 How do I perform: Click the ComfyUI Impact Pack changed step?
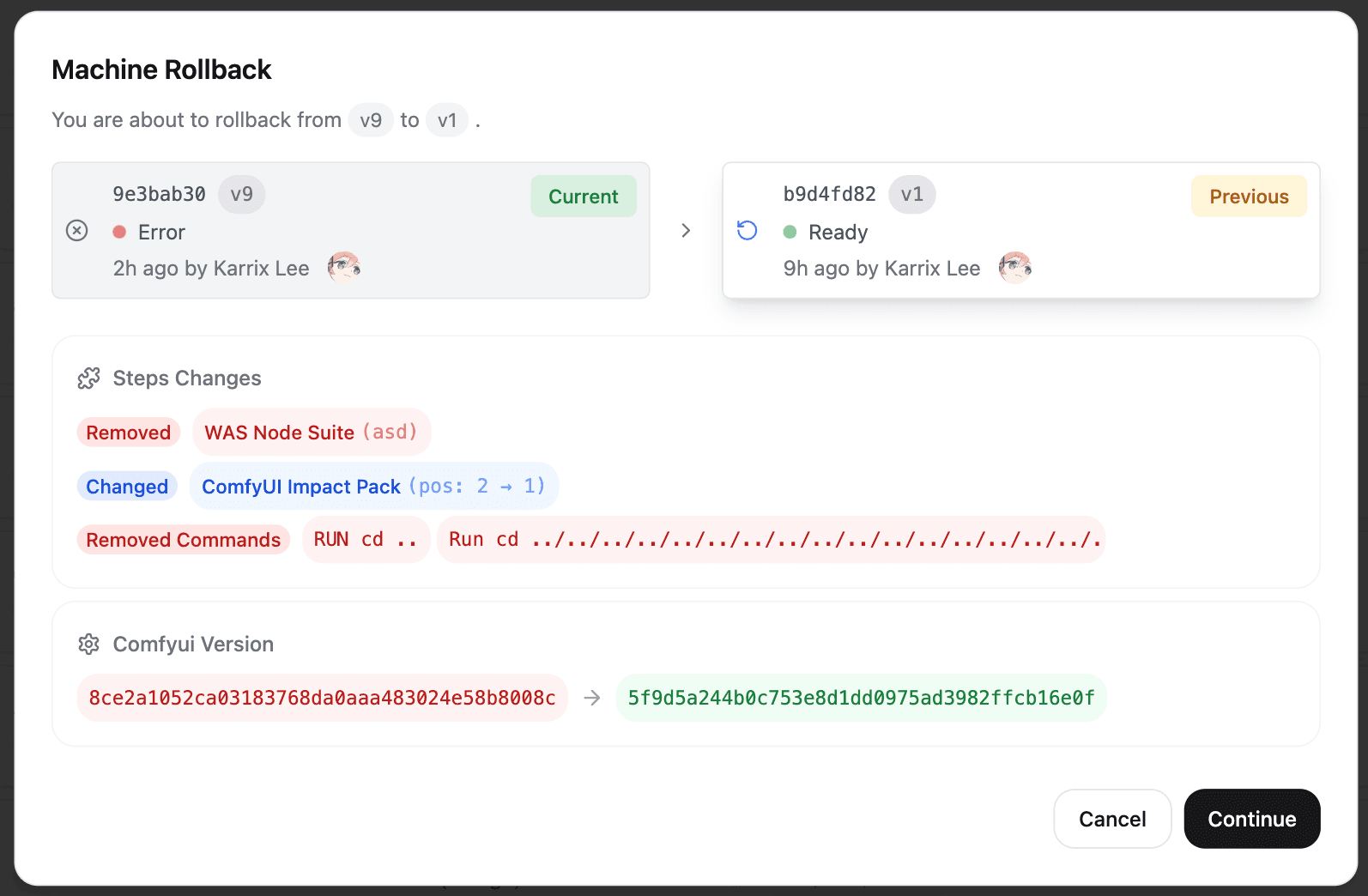tap(373, 487)
